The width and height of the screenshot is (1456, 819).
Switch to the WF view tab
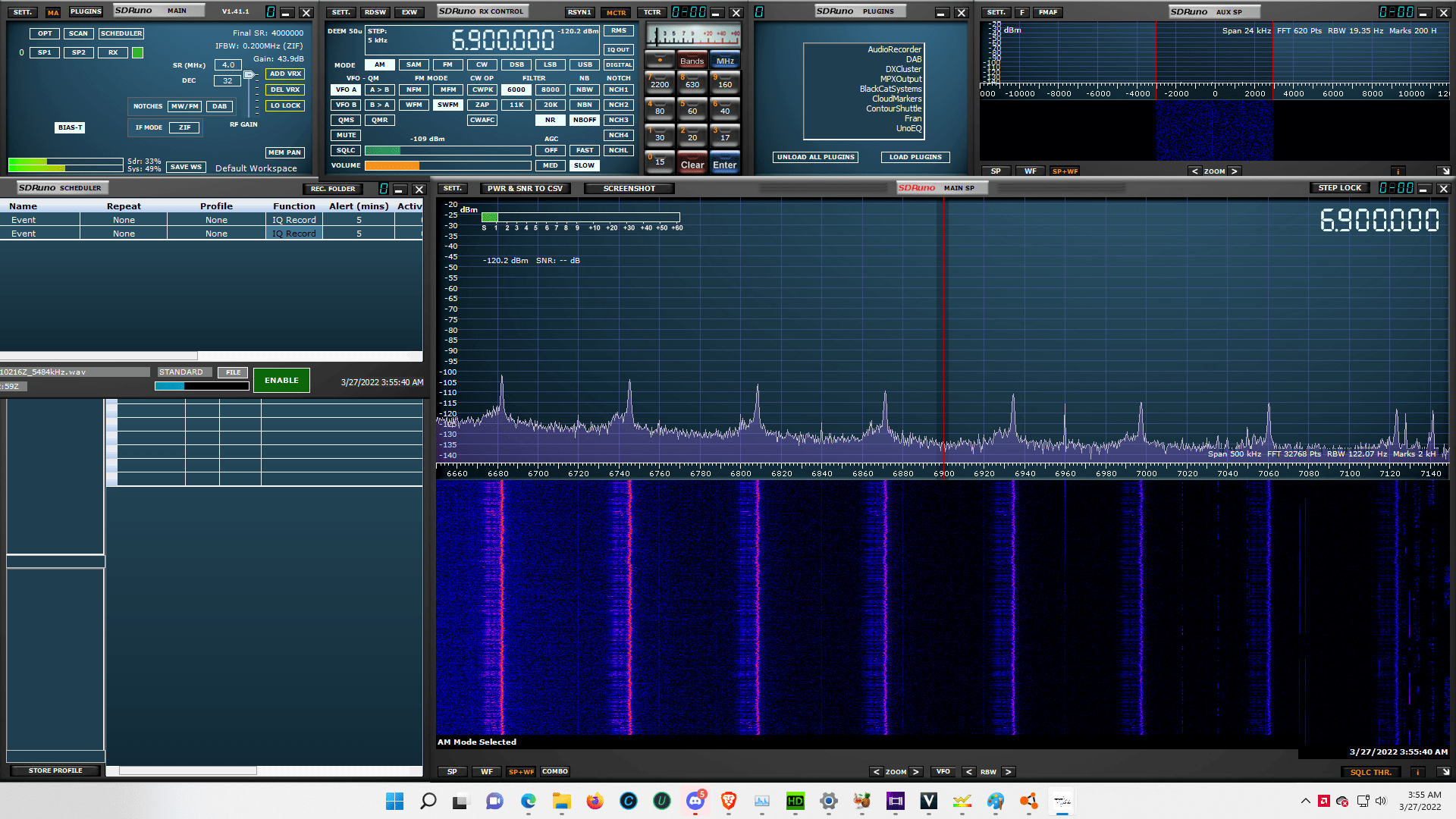point(487,771)
